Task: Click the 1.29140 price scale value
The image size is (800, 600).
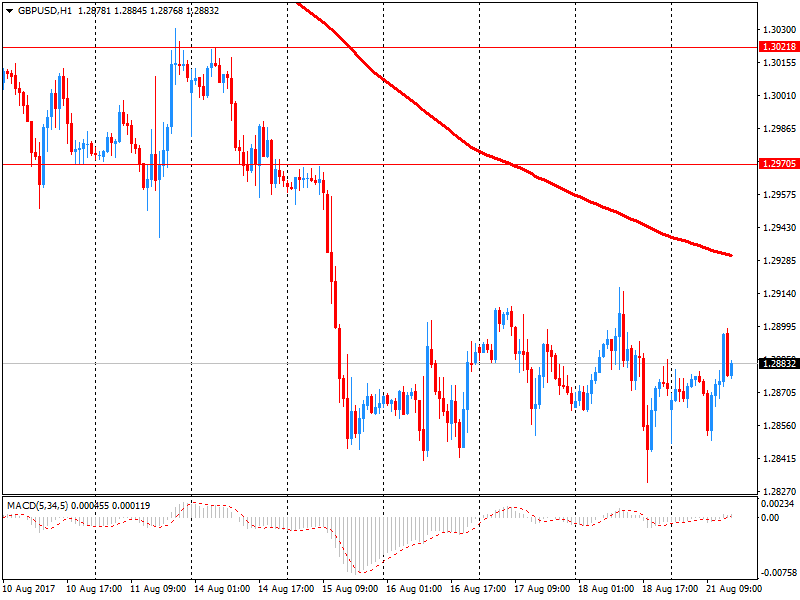Action: [779, 293]
